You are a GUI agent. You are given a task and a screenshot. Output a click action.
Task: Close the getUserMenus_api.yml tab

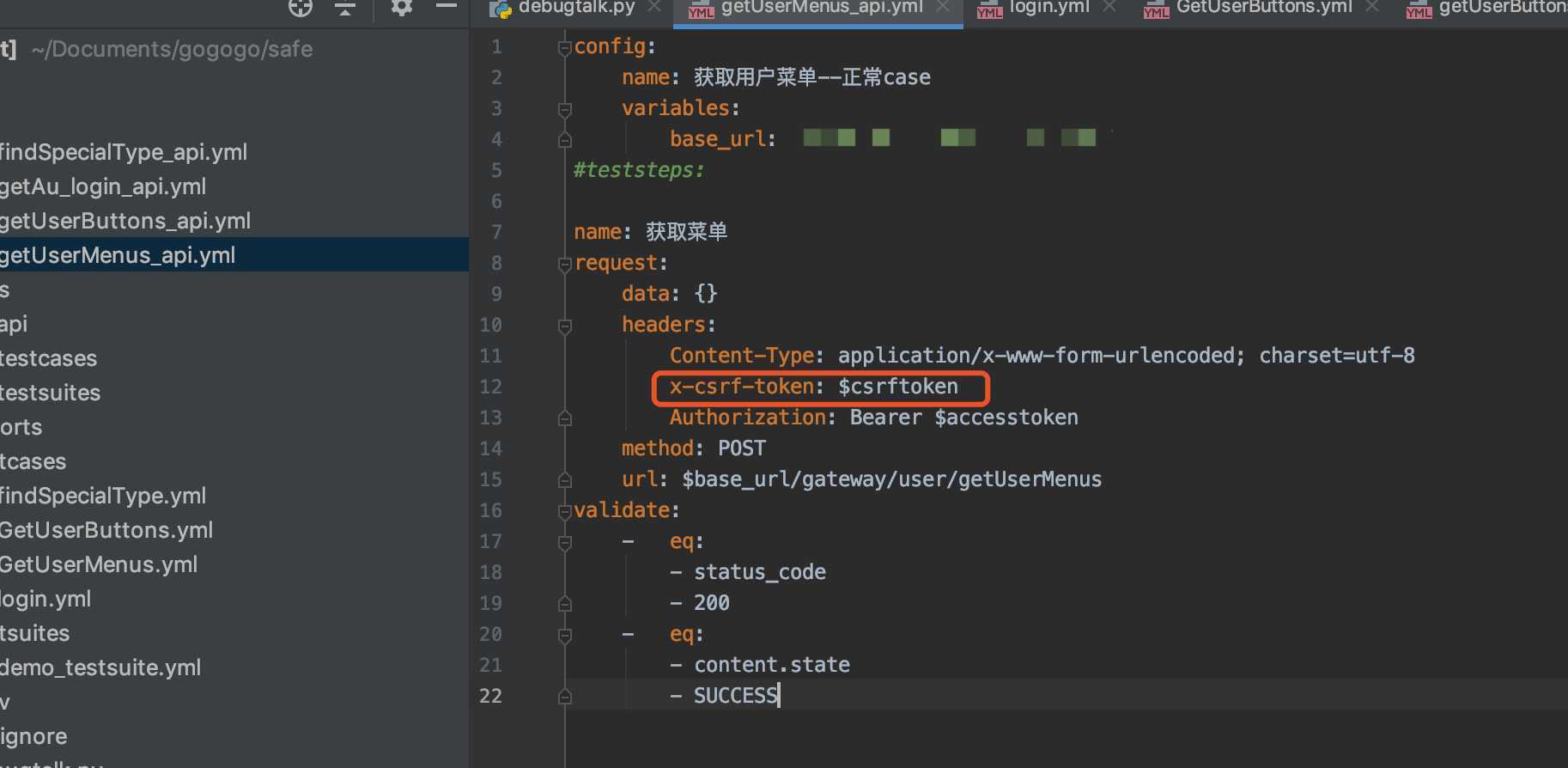click(943, 7)
